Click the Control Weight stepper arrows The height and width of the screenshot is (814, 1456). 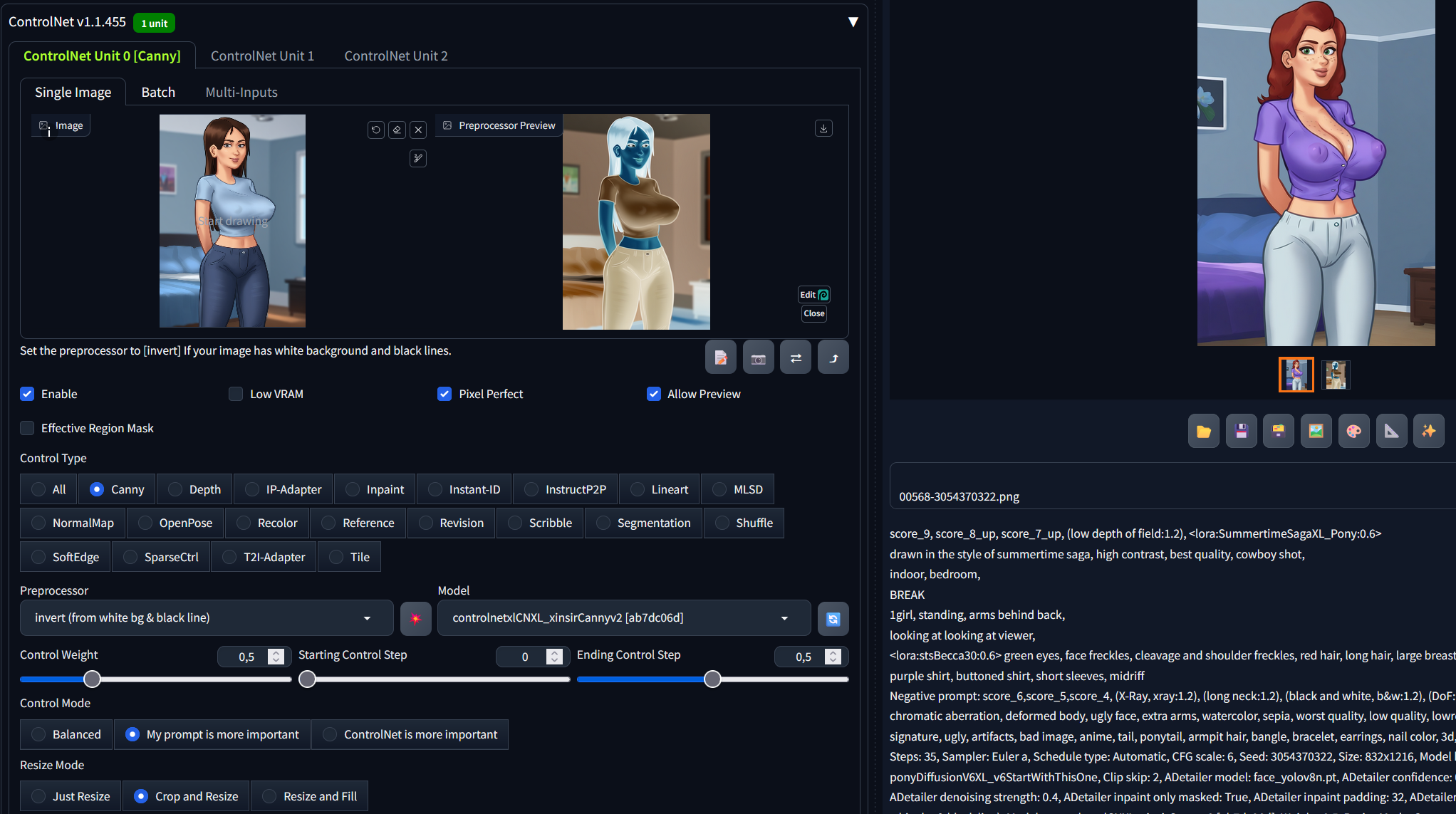pyautogui.click(x=276, y=657)
